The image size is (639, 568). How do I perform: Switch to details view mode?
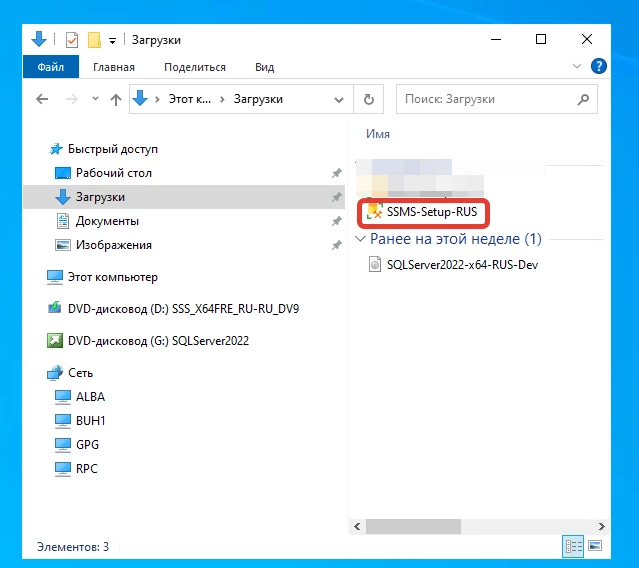(574, 547)
